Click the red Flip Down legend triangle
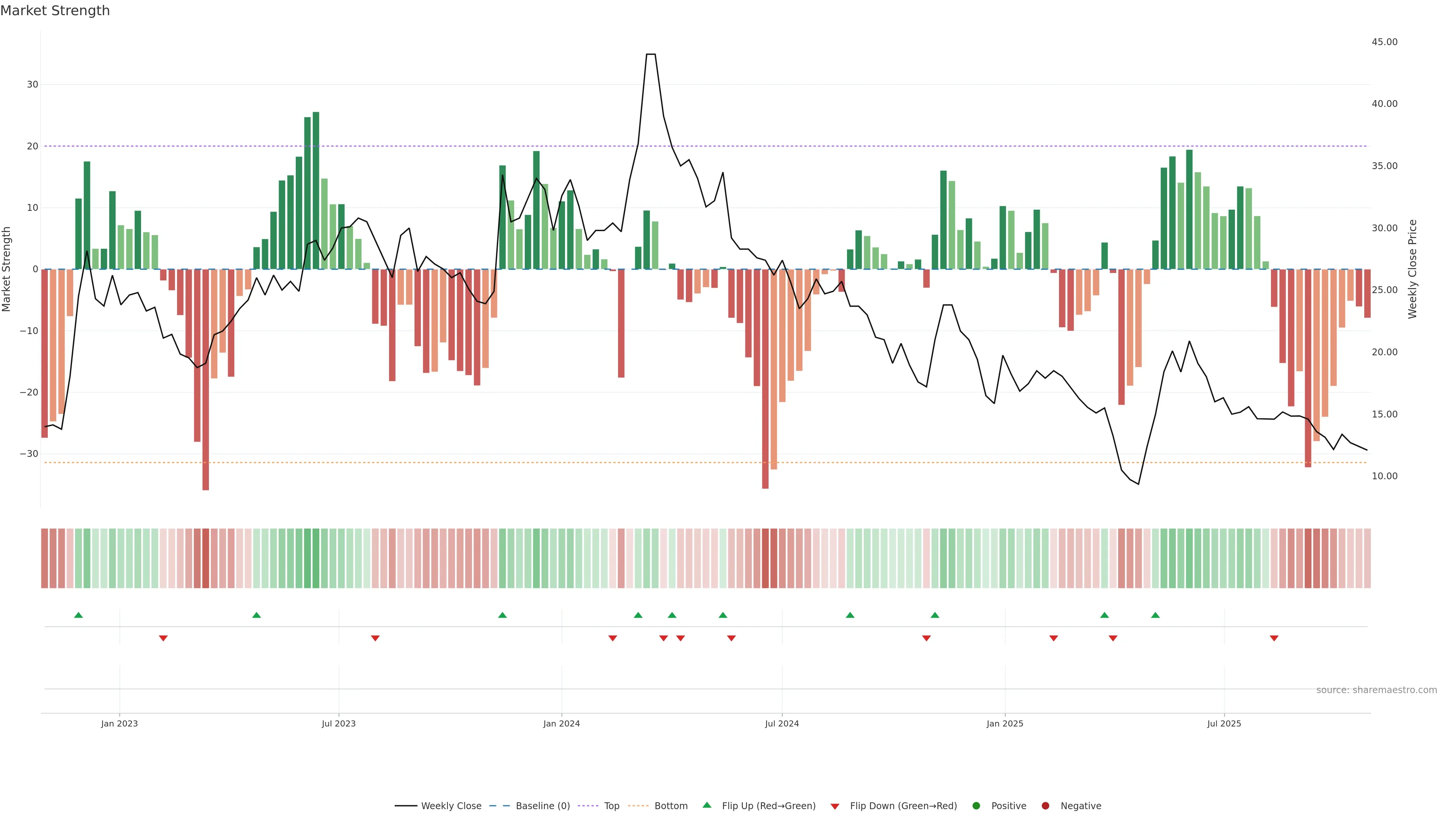Viewport: 1456px width, 819px height. coord(835,806)
